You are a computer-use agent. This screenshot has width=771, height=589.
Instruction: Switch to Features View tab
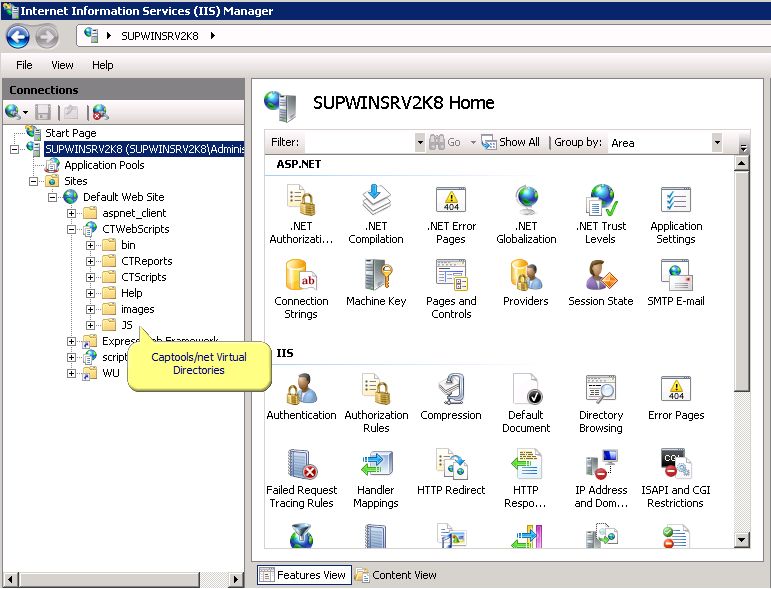(304, 575)
